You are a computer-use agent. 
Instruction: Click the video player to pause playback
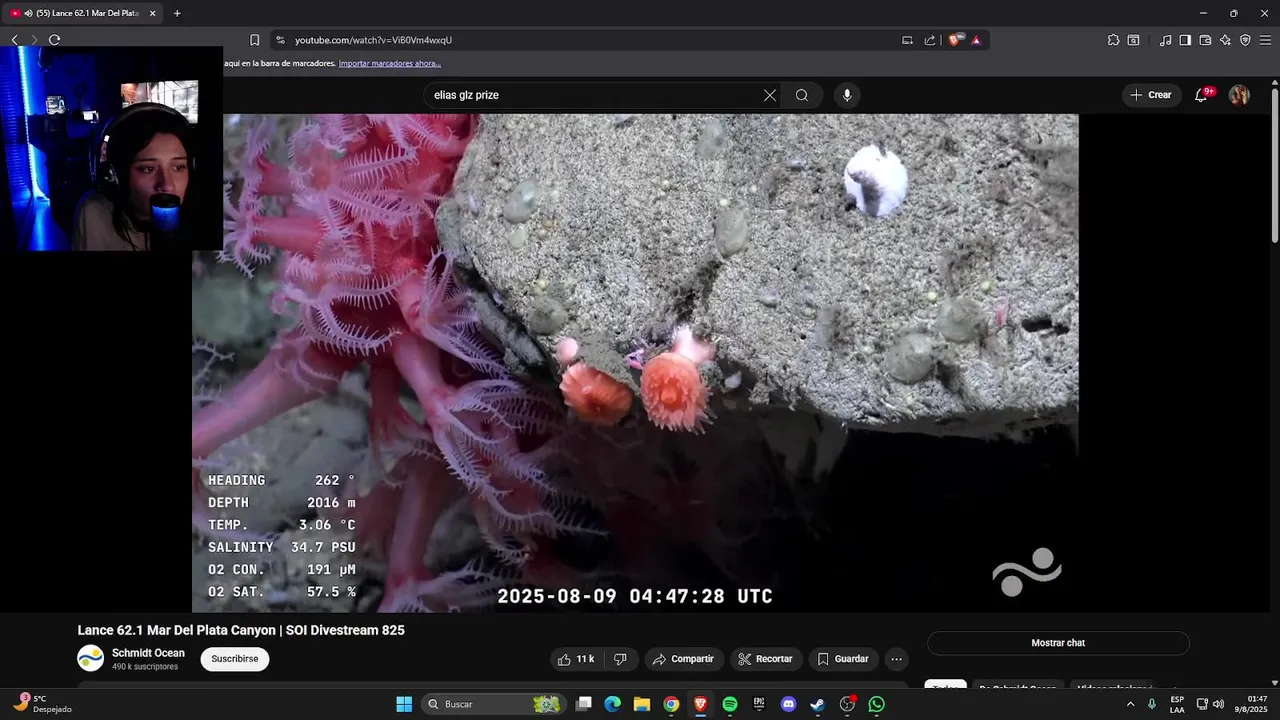coord(635,362)
